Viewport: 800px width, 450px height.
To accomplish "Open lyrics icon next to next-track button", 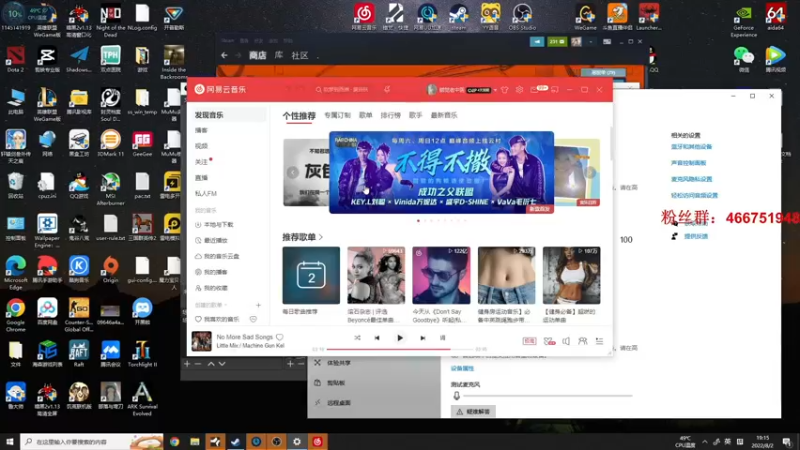I will pos(442,338).
